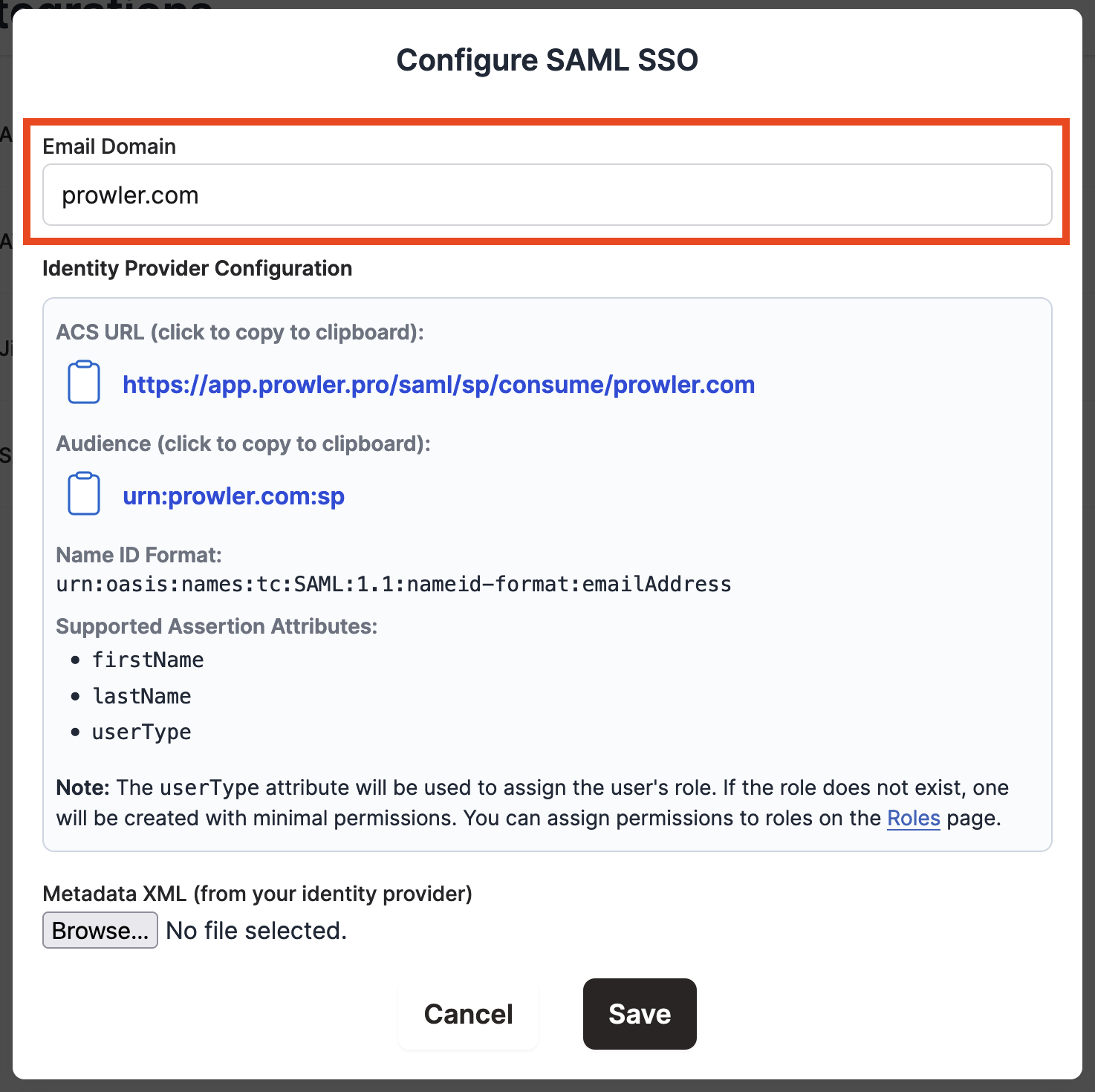Click the "No file selected." text

[256, 931]
